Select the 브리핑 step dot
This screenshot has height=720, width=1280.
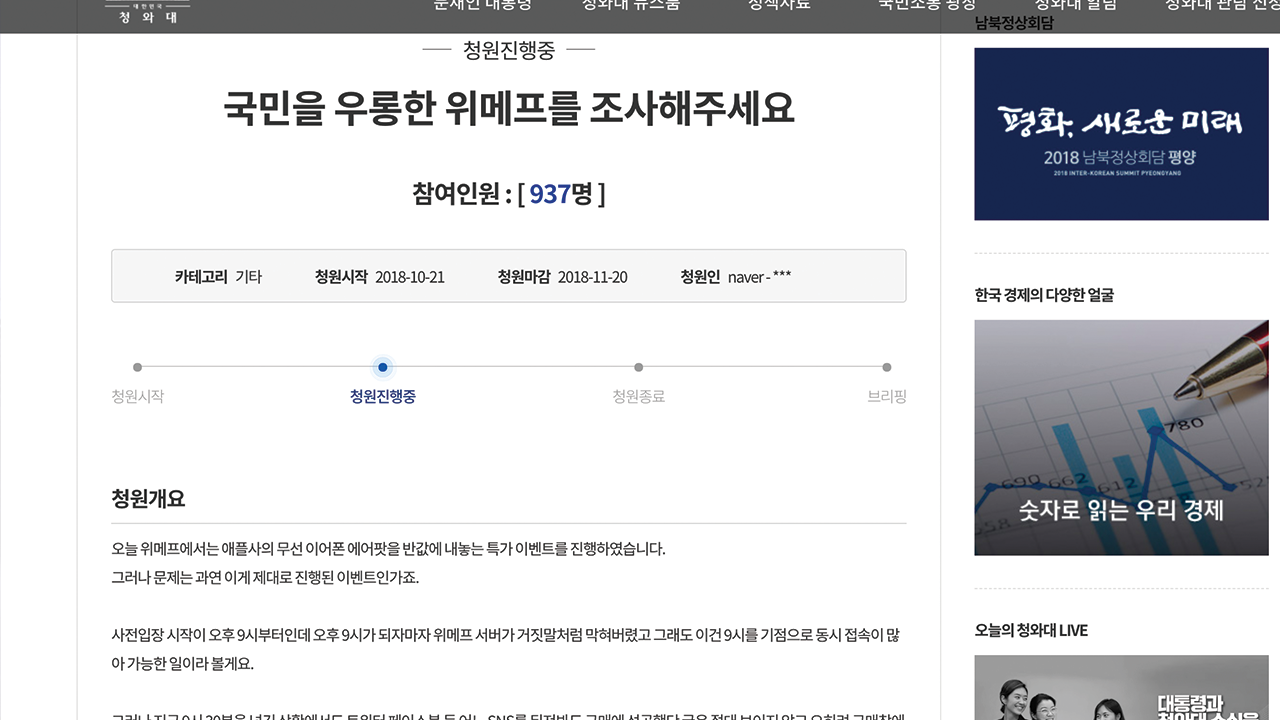point(887,367)
